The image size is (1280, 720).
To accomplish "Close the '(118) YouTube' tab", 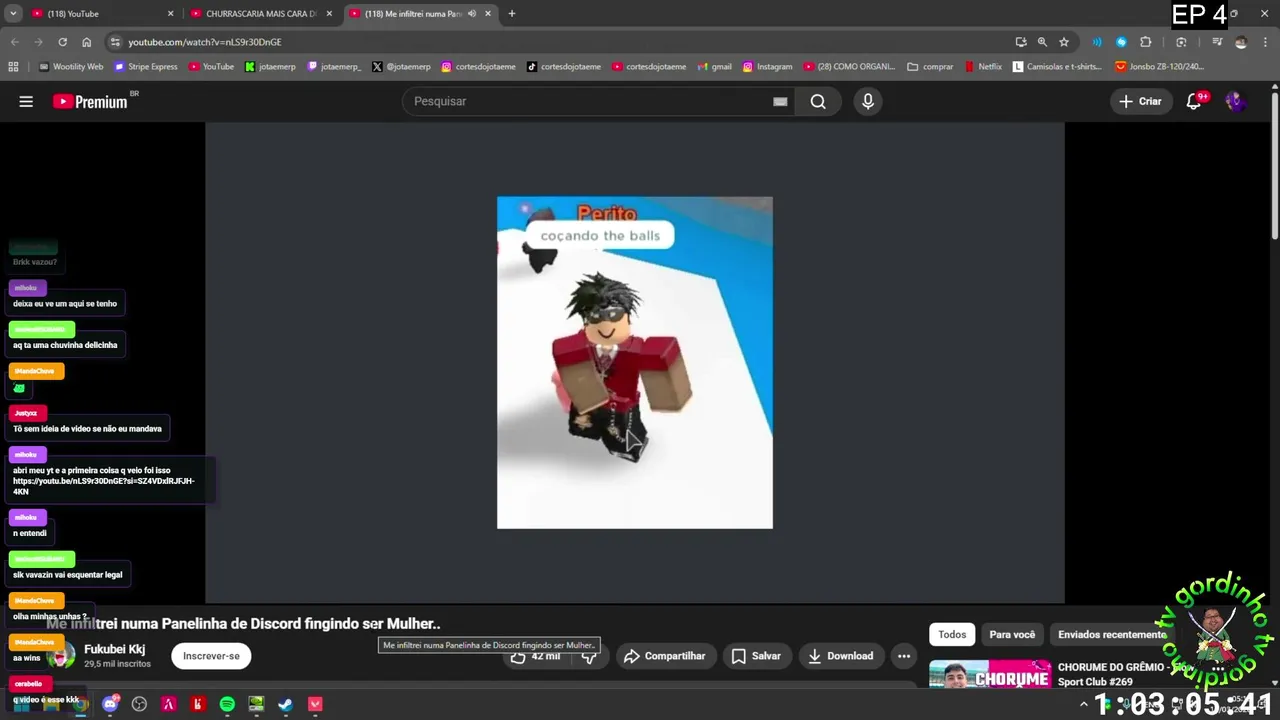I will (x=170, y=14).
